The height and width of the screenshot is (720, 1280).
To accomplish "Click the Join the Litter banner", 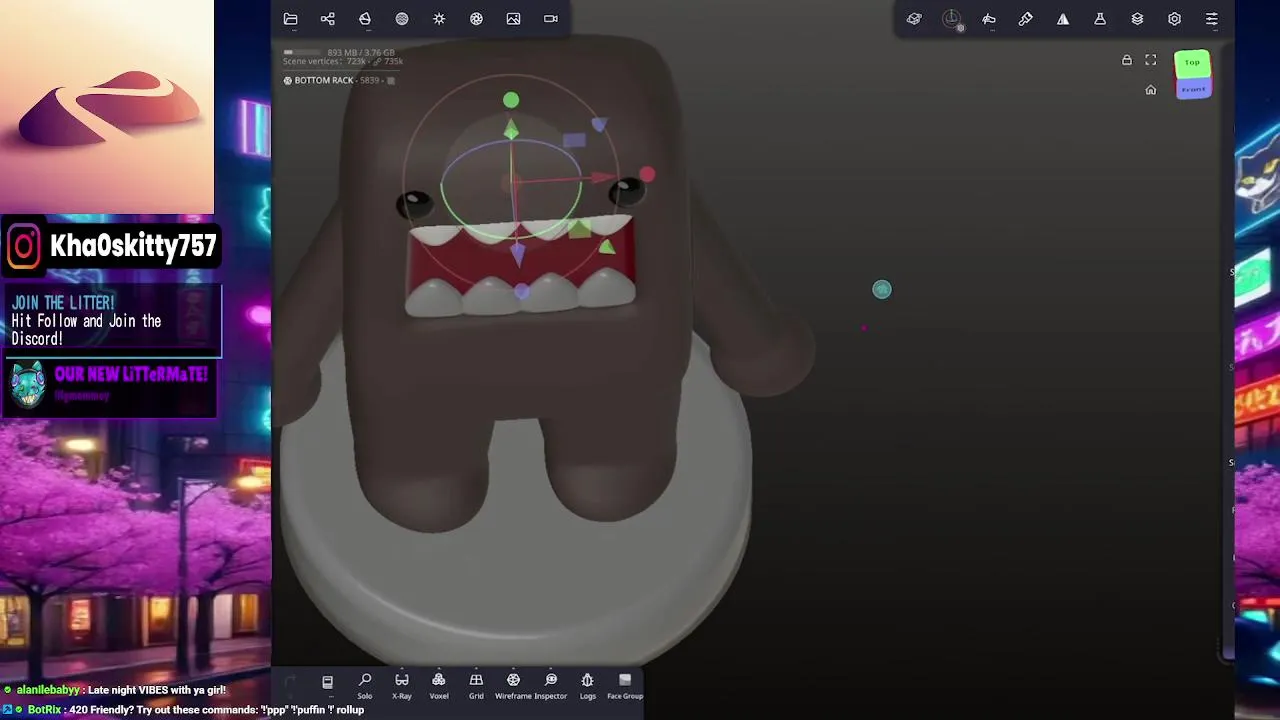I will 111,321.
